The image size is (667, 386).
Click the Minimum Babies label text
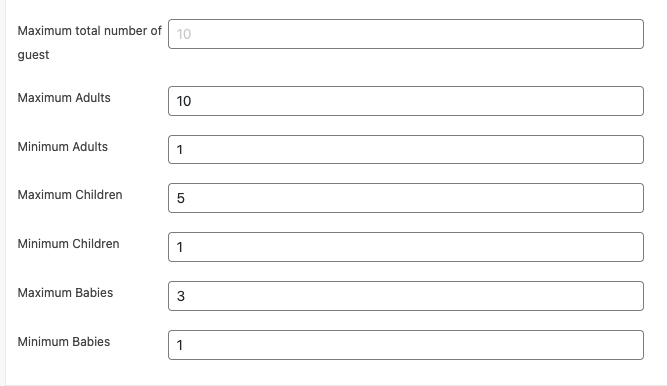click(63, 342)
